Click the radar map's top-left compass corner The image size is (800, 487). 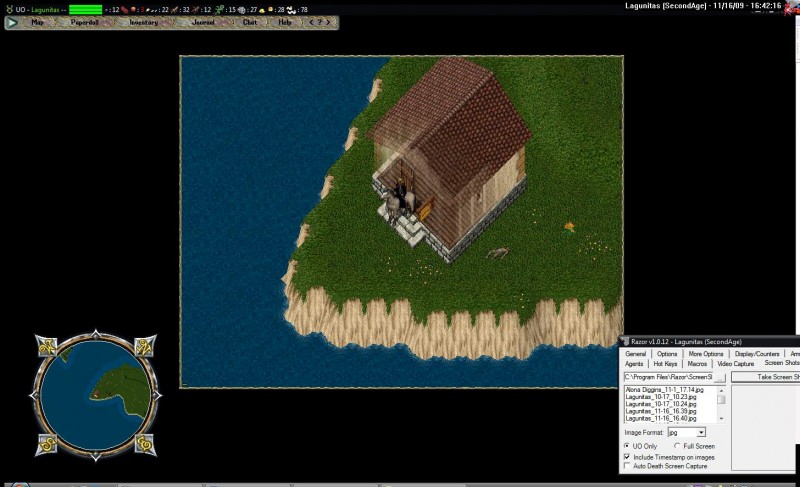[x=48, y=345]
